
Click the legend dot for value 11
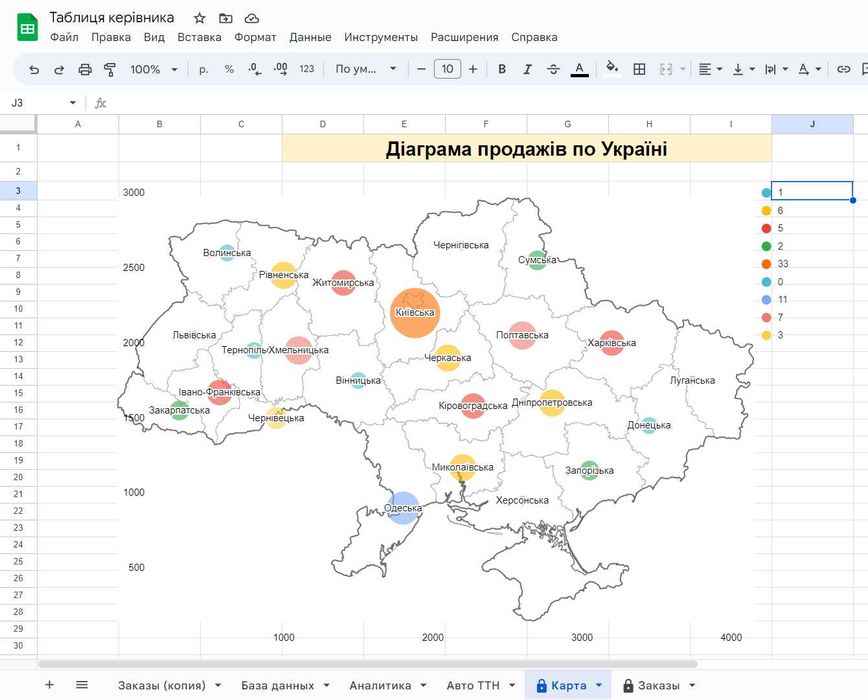(766, 299)
